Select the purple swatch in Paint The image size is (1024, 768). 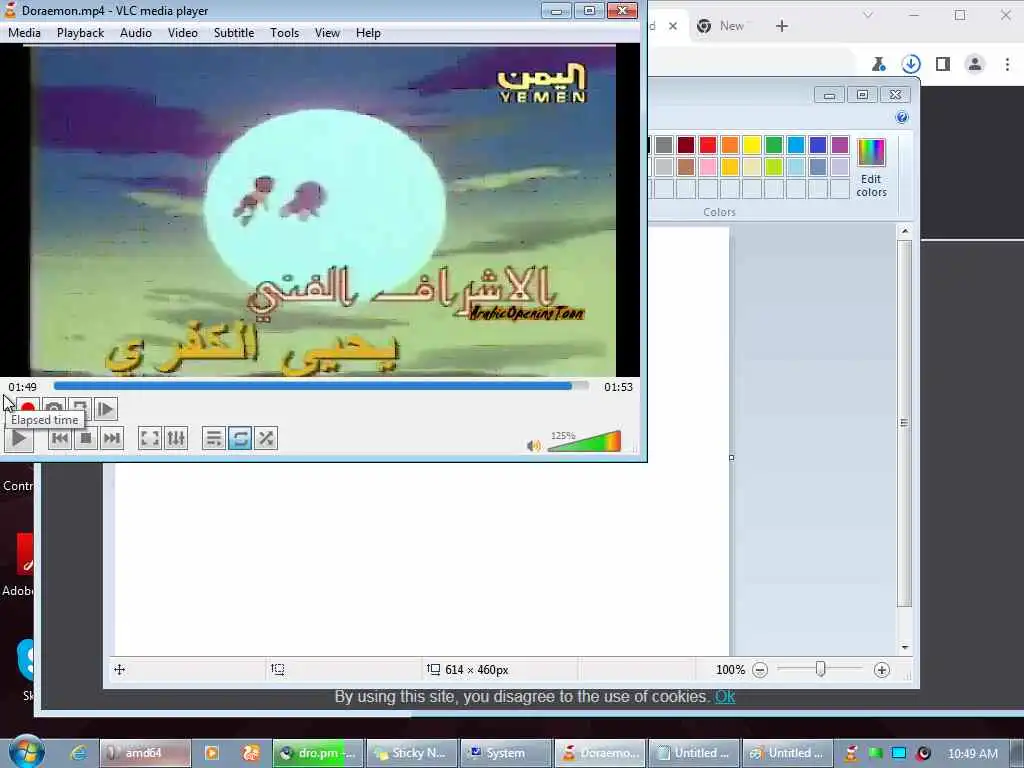pos(840,144)
